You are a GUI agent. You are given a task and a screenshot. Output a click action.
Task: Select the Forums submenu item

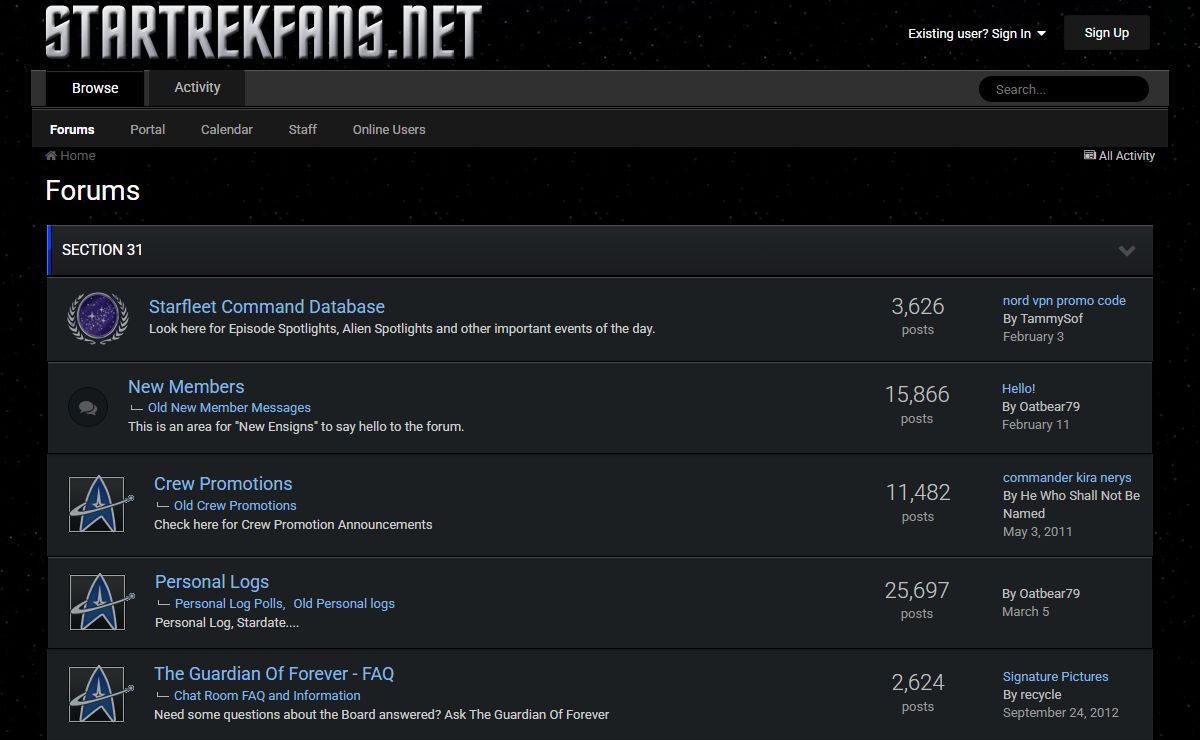click(x=72, y=130)
